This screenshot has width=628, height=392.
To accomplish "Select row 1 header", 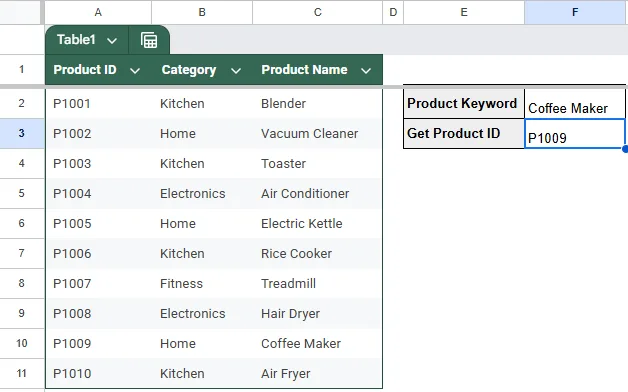I will (x=22, y=69).
